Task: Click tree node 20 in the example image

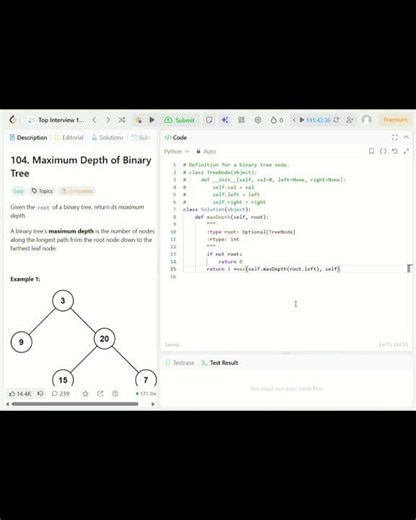Action: pos(104,339)
